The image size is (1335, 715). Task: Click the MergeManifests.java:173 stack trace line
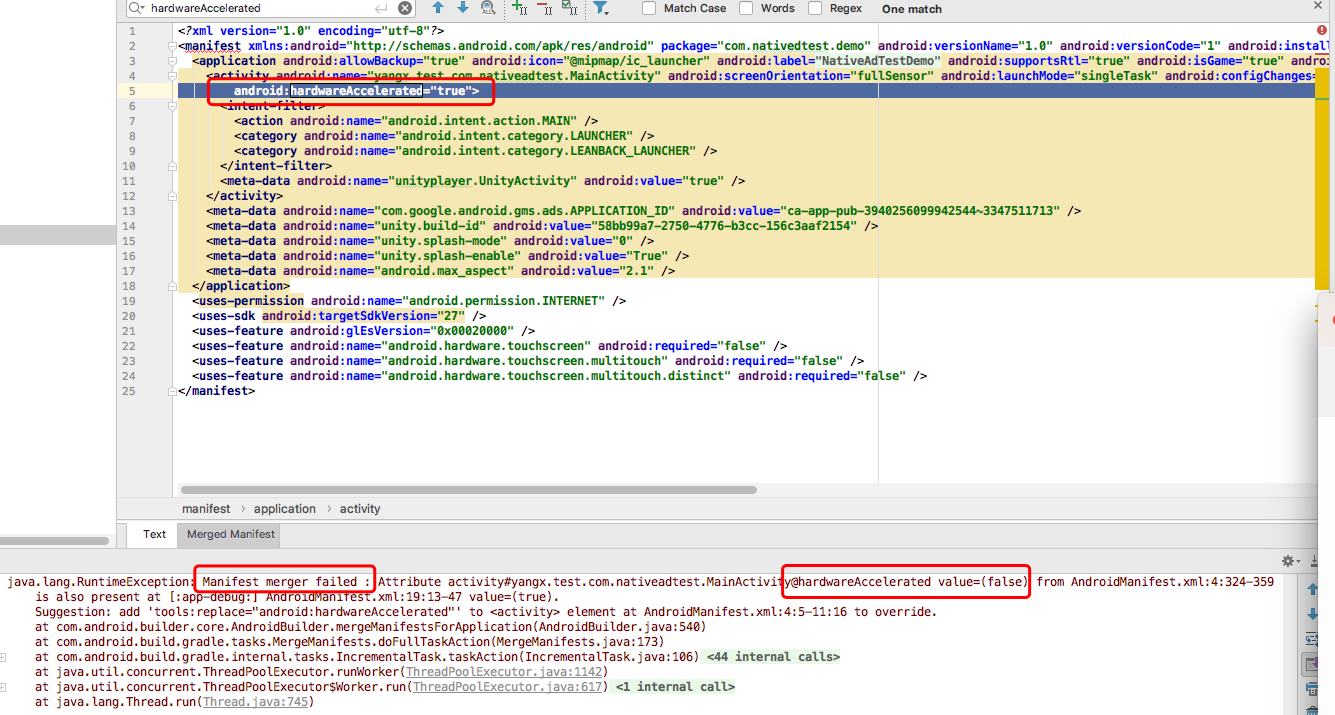coord(349,642)
